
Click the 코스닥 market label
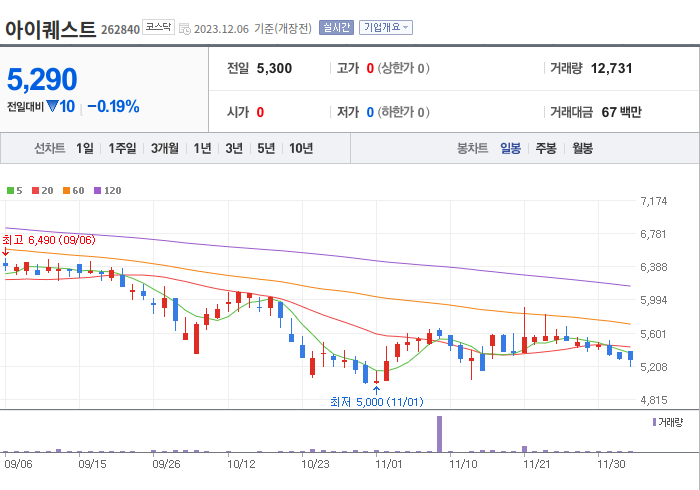click(x=158, y=27)
